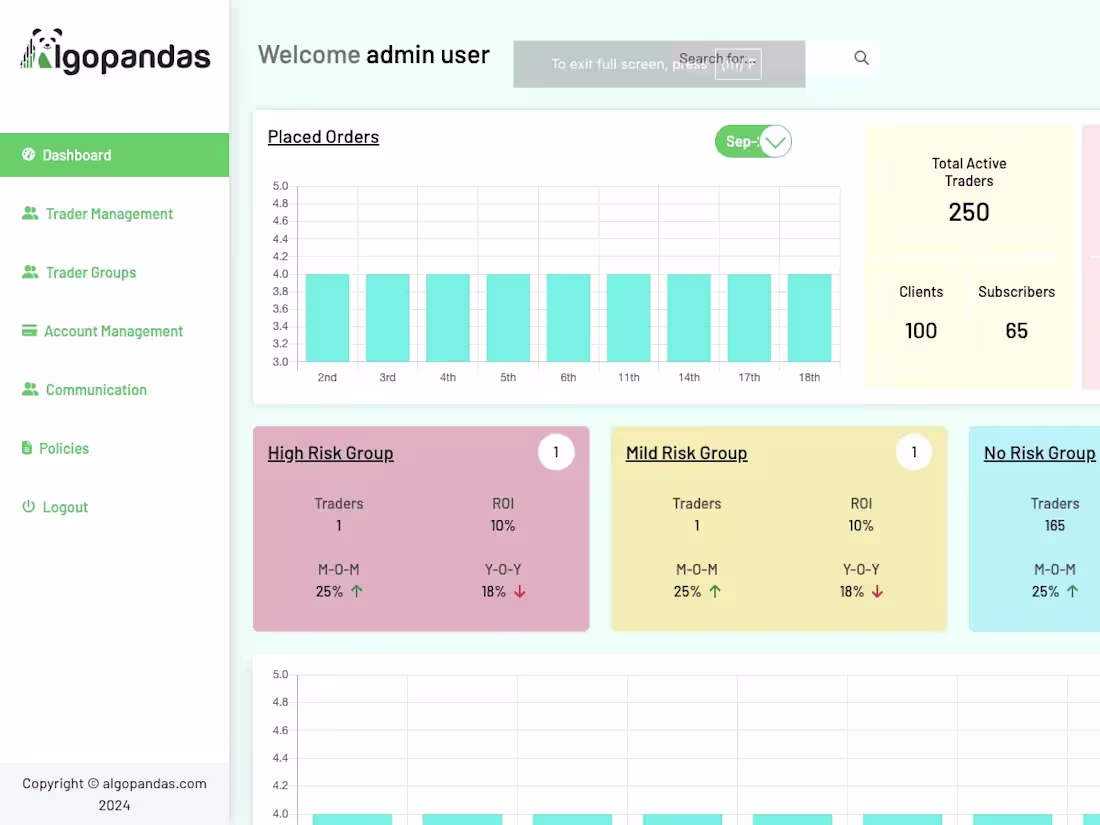Select Logout from the sidebar

point(65,507)
